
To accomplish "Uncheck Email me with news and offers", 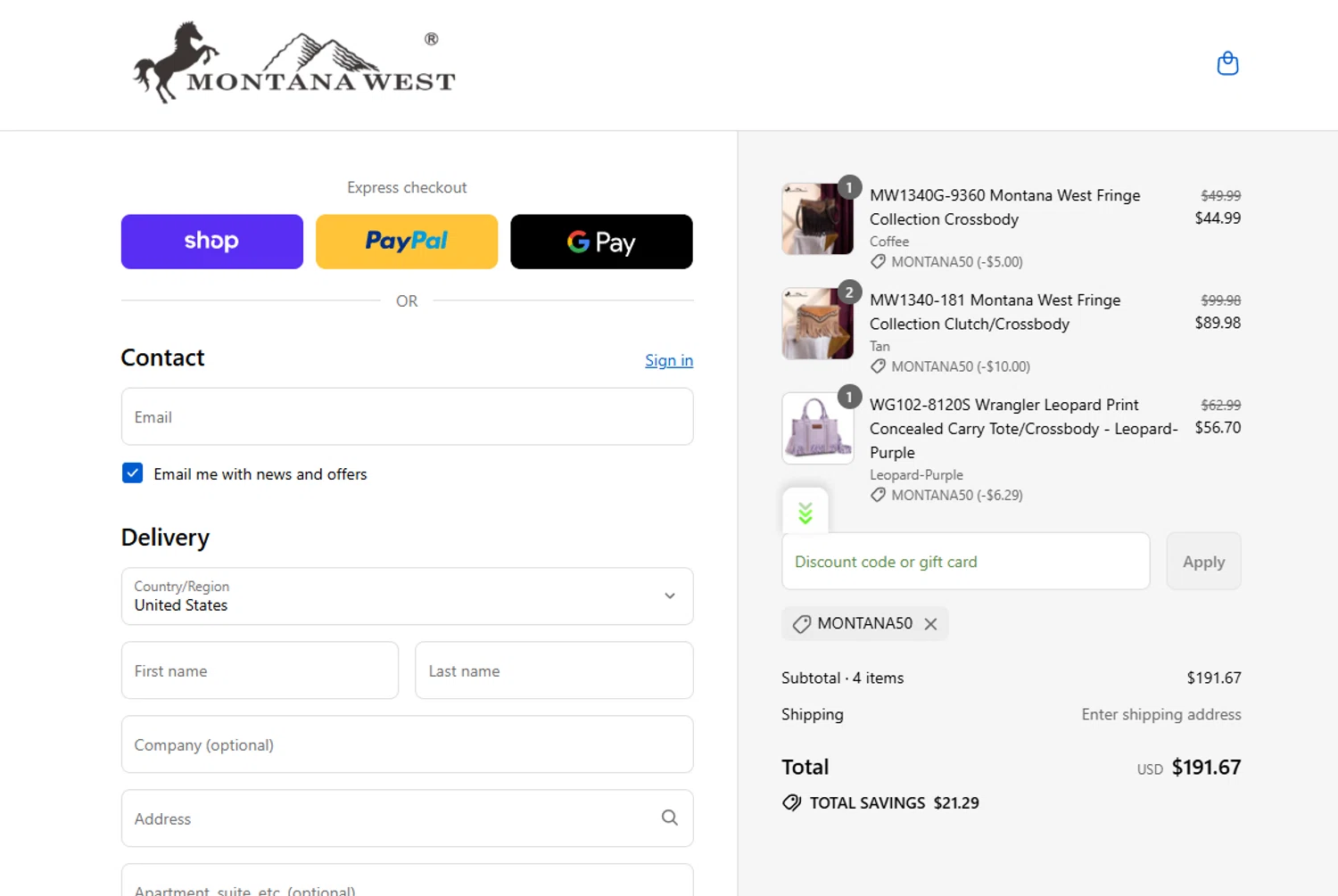I will 132,473.
